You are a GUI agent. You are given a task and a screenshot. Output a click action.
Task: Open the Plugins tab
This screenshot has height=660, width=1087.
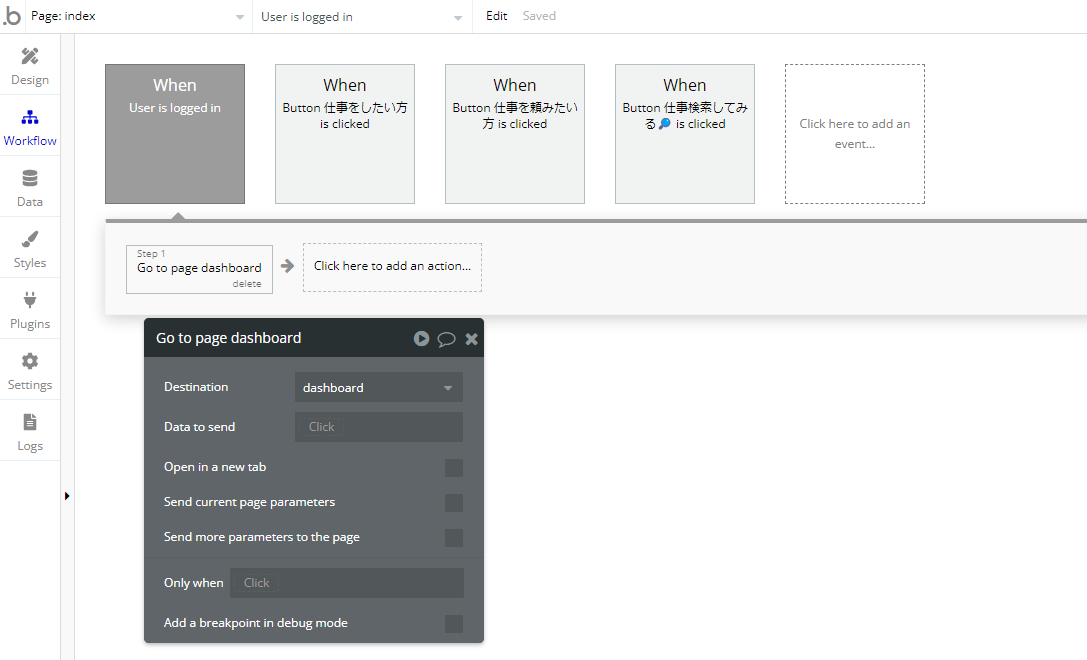tap(30, 311)
